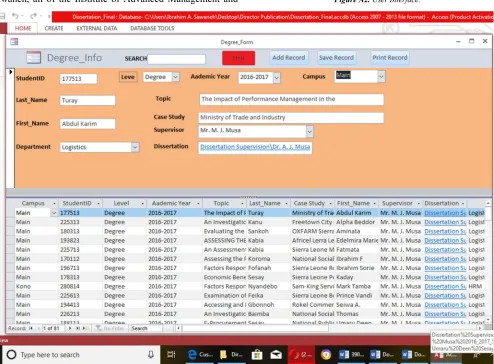Screen dimensions: 494x364
Task: Select the Campus cell reading Kono
Action: [37, 286]
